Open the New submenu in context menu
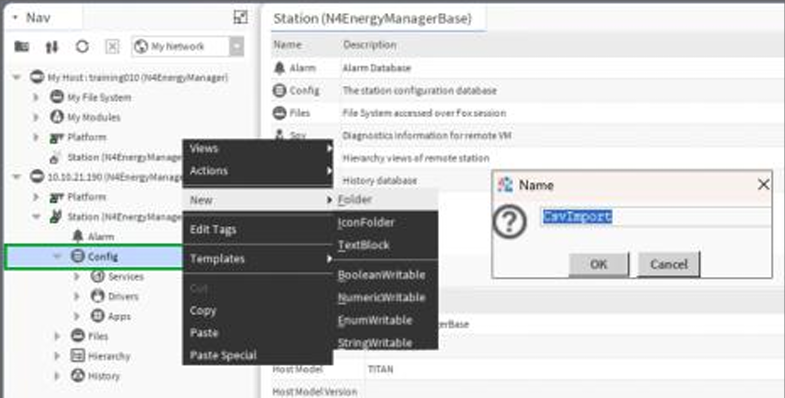 [x=258, y=200]
